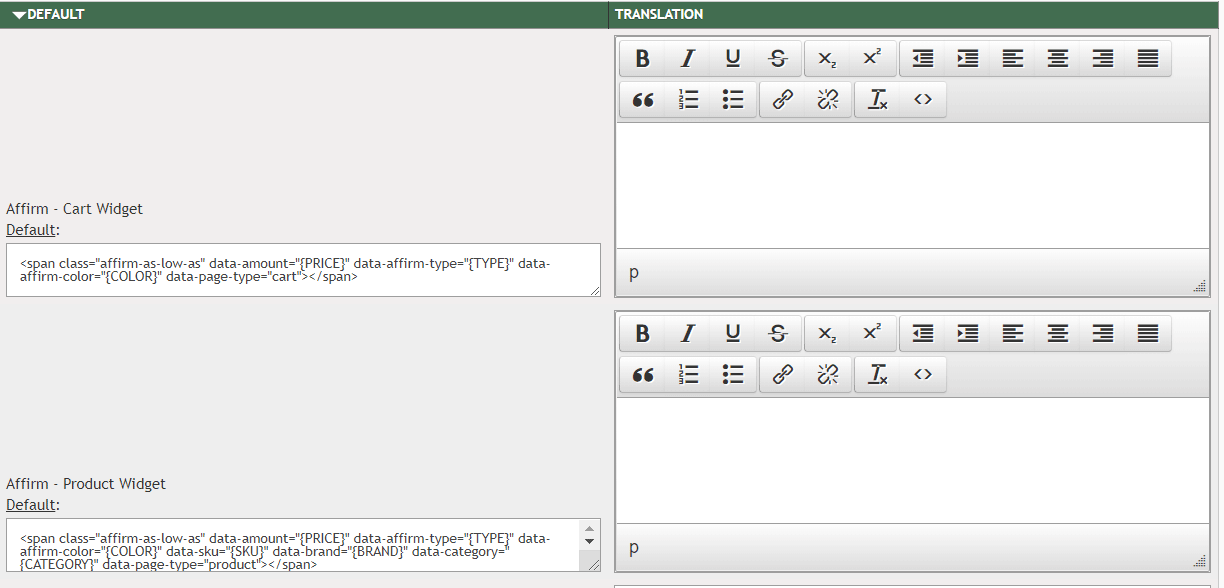Open source code view in Cart Widget editor
Viewport: 1224px width, 588px height.
point(923,100)
